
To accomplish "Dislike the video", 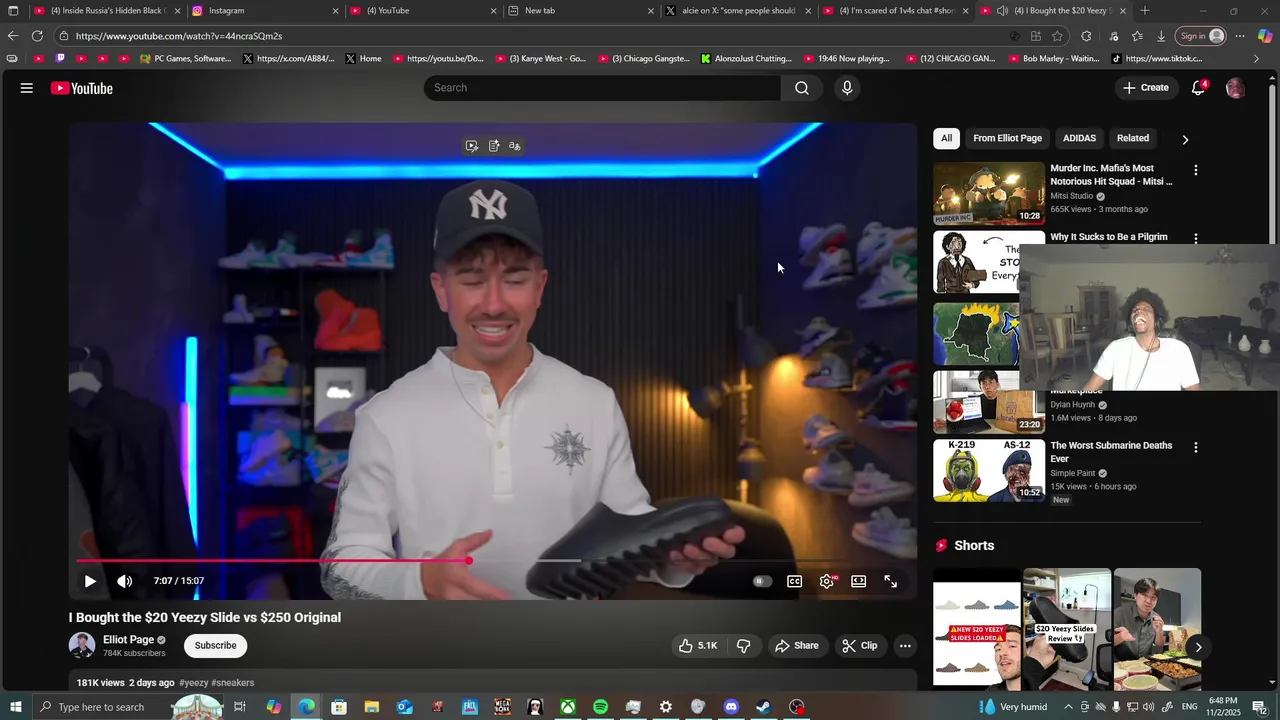I will pos(743,646).
